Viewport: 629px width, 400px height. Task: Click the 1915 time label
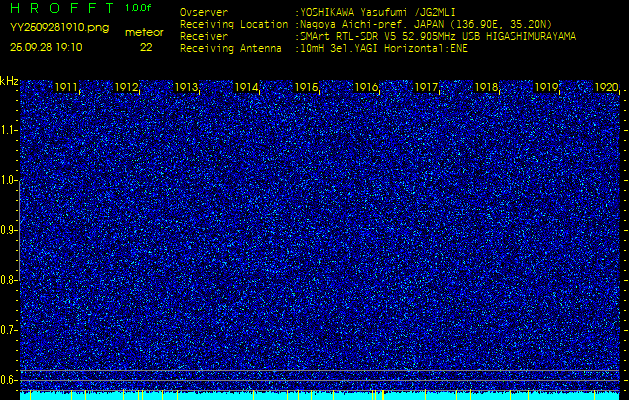306,87
